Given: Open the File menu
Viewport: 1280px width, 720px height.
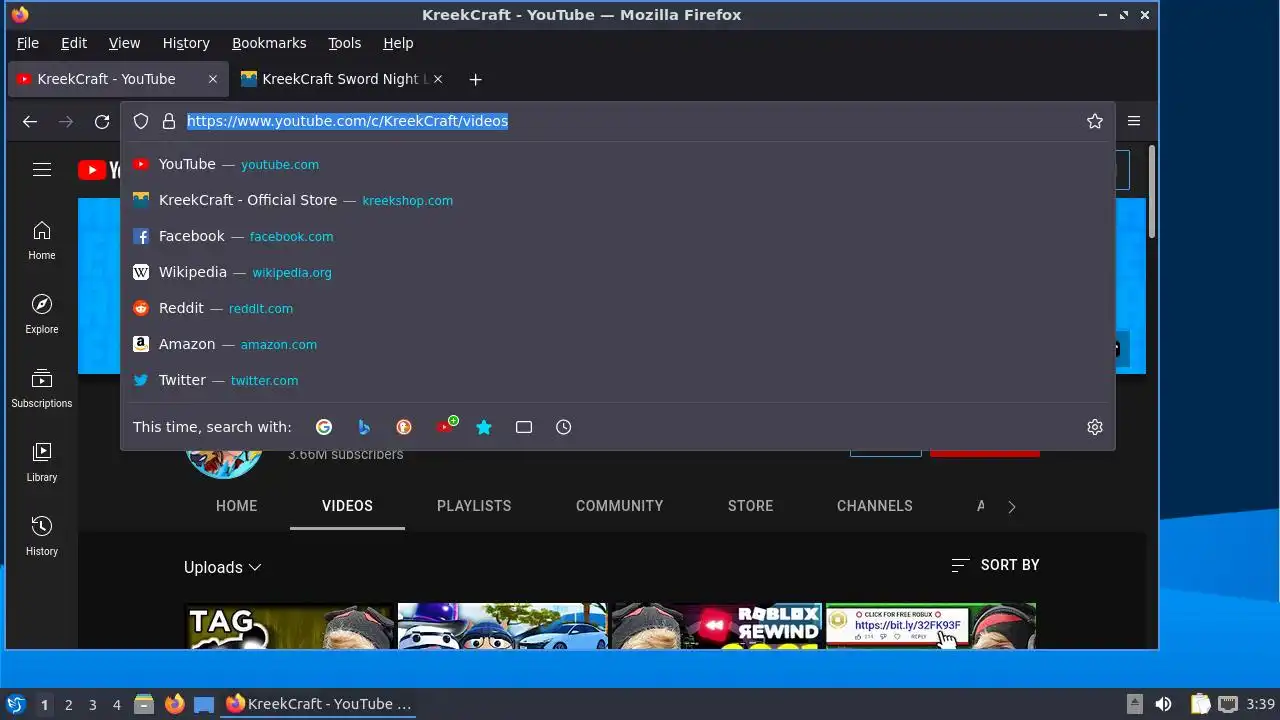Looking at the screenshot, I should click(28, 43).
